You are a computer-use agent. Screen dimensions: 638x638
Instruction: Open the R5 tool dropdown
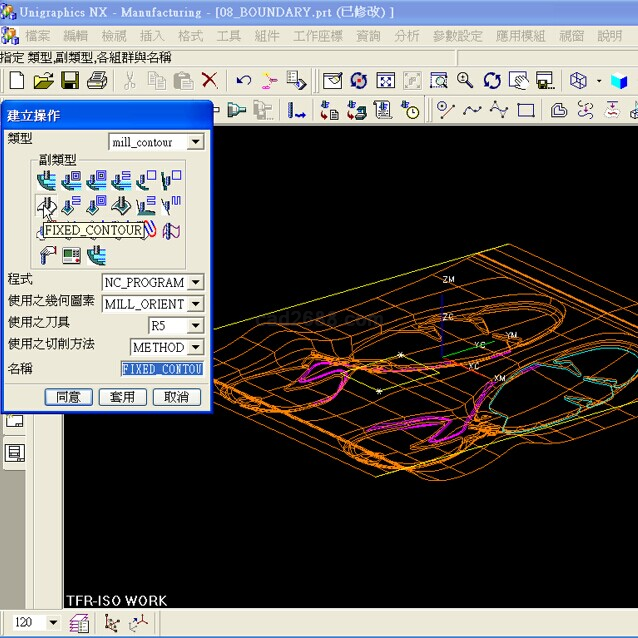pos(195,325)
